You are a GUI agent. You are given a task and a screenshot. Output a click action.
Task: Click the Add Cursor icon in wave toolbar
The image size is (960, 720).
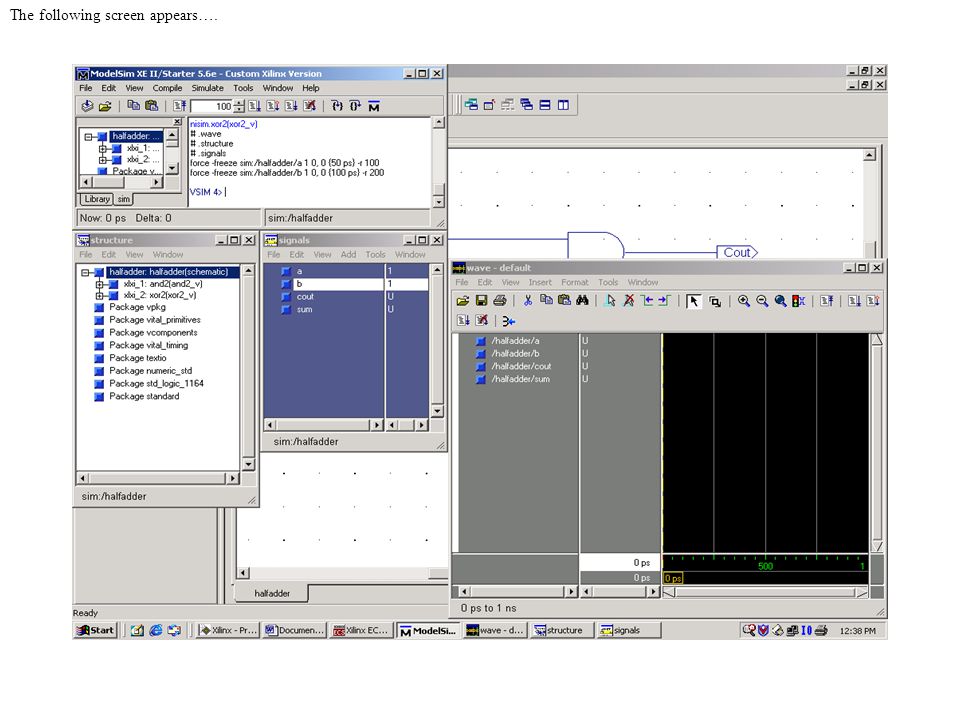point(610,301)
